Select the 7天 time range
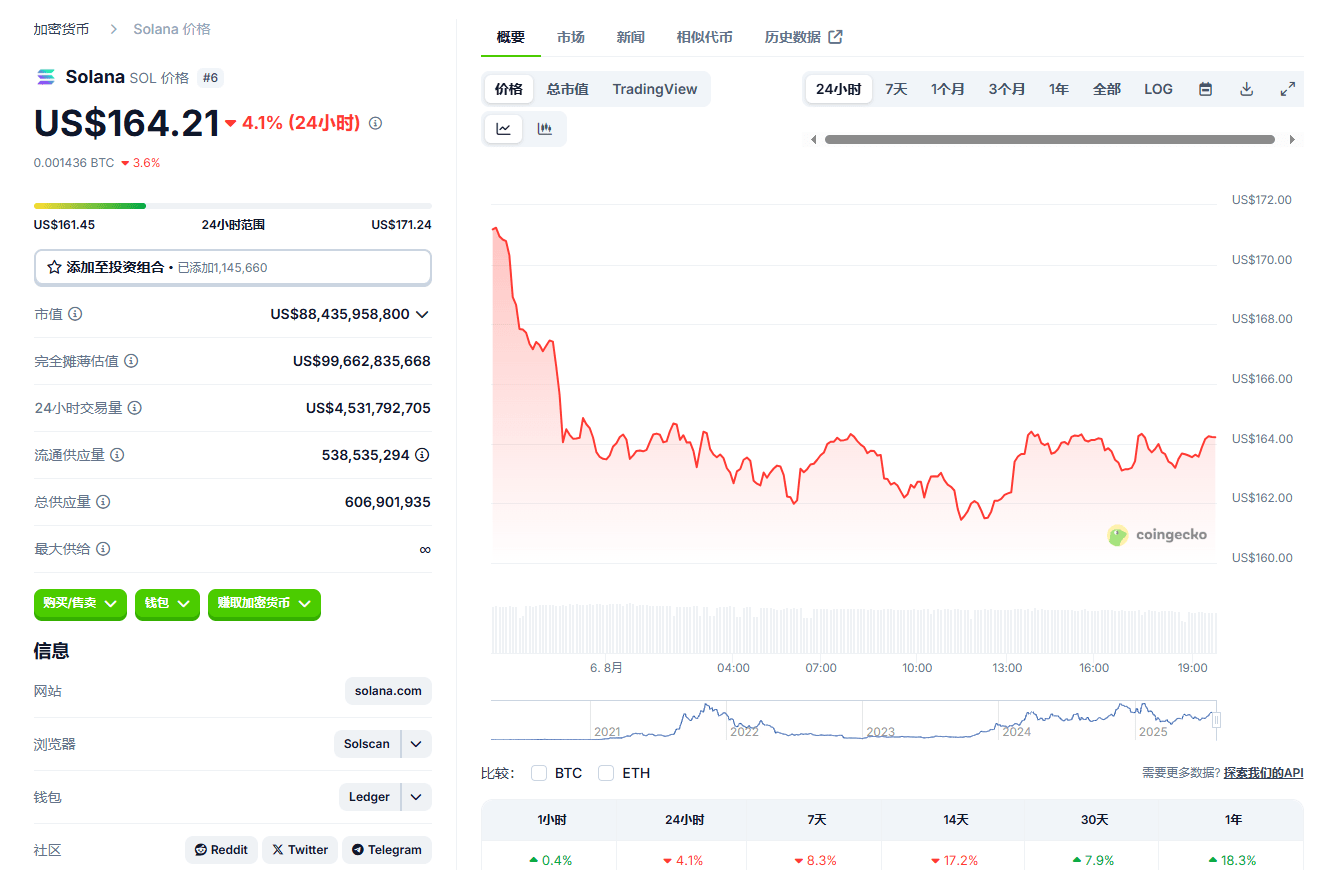Screen dimensions: 1323x870 click(x=896, y=89)
